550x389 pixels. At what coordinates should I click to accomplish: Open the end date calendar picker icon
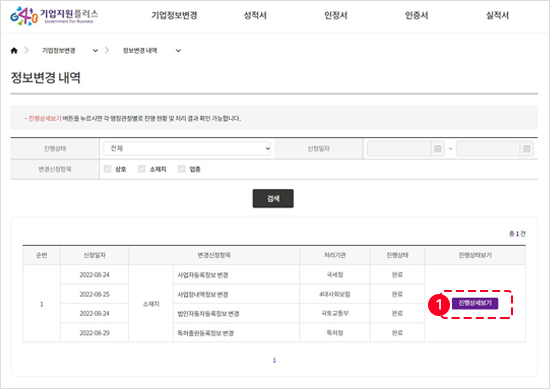(x=526, y=149)
